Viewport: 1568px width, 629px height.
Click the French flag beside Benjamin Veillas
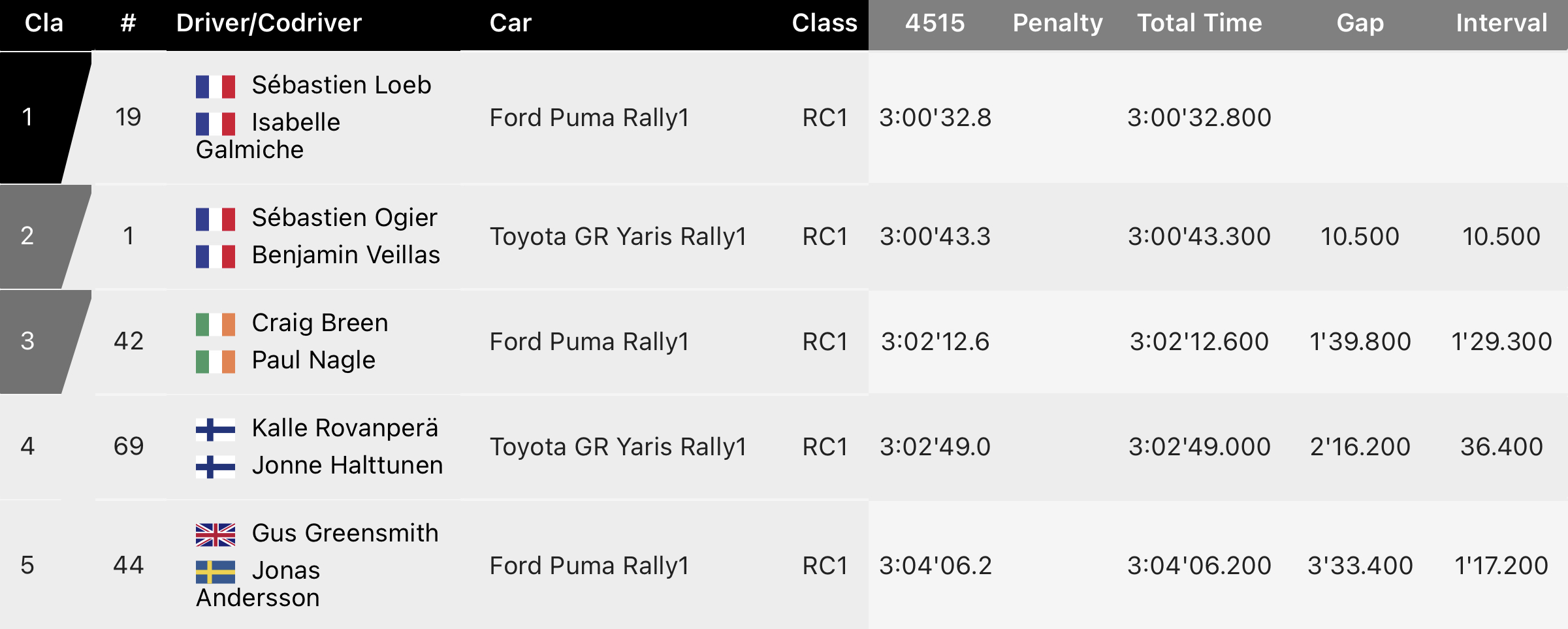tap(216, 256)
